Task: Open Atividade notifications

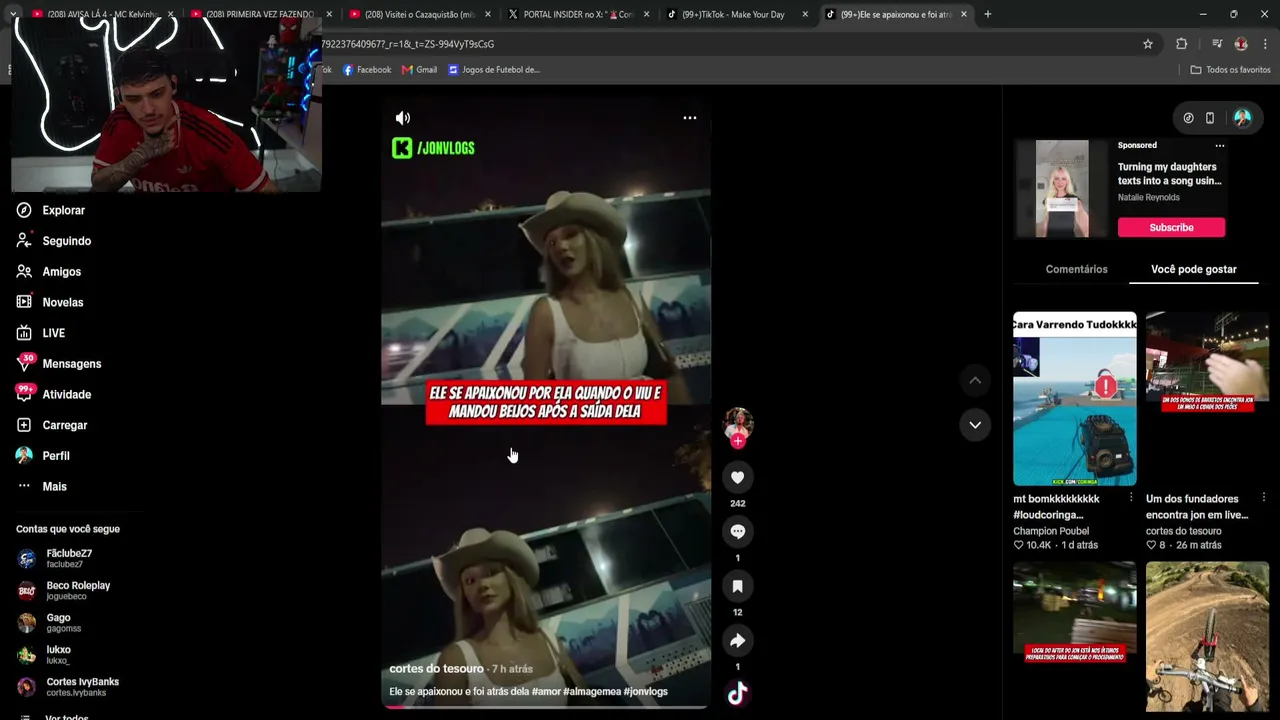Action: point(54,394)
